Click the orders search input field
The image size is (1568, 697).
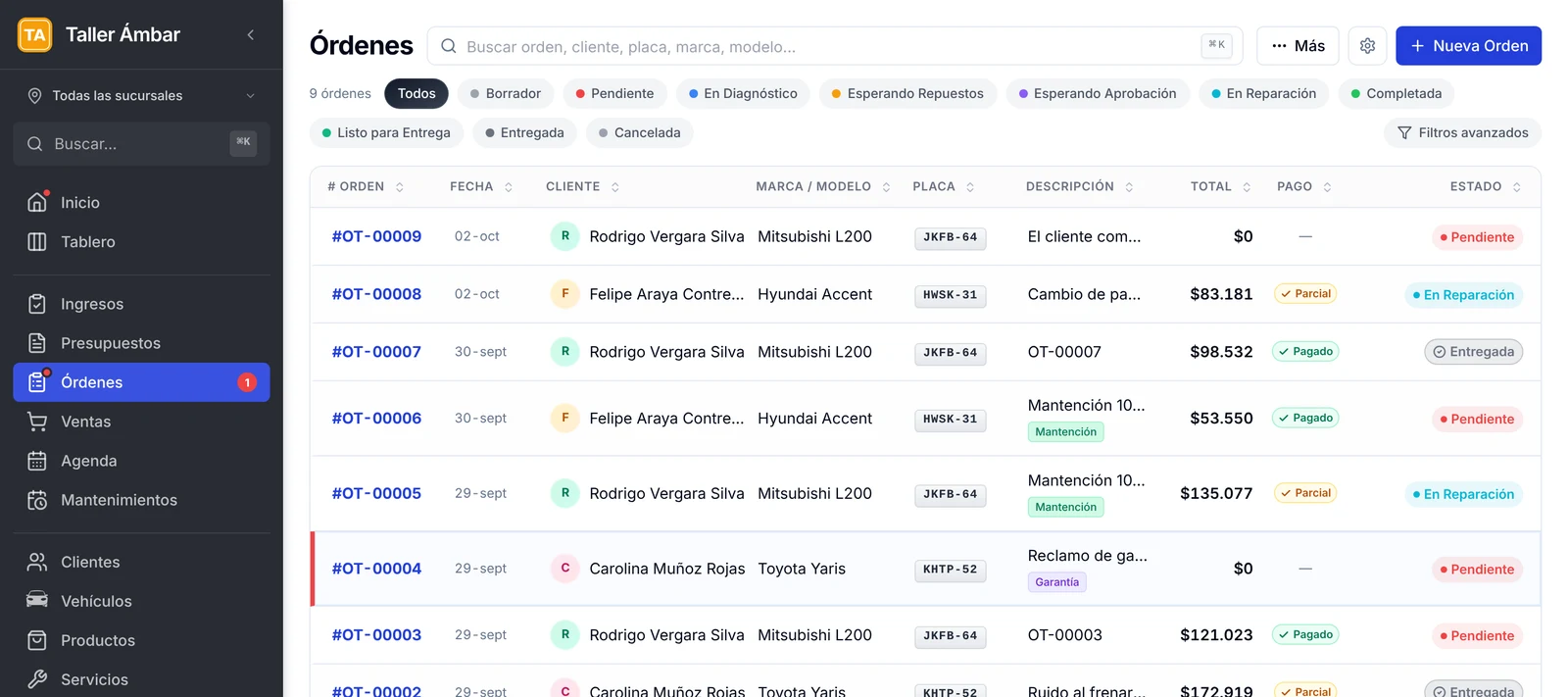[835, 46]
